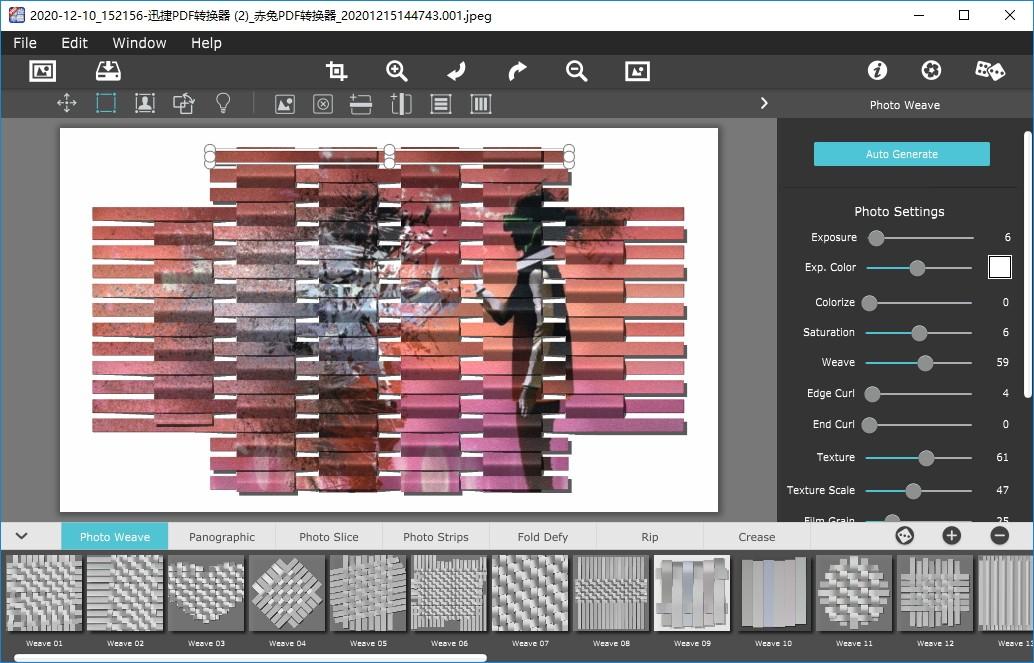Click the End Curl slider handle
This screenshot has height=663, width=1034.
coord(869,425)
